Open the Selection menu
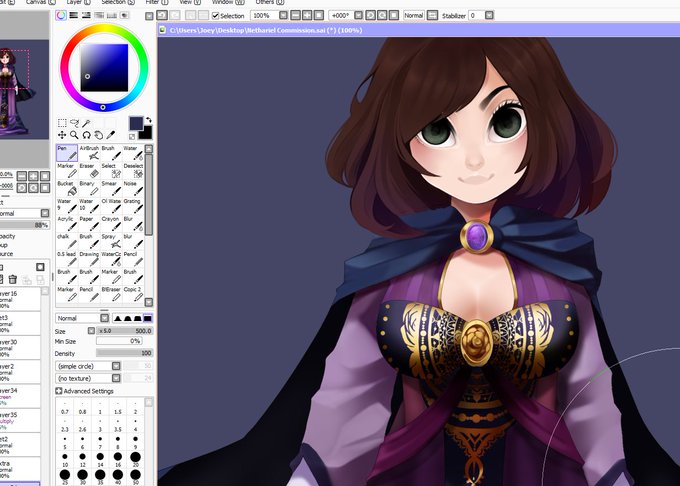The image size is (680, 486). pos(118,2)
